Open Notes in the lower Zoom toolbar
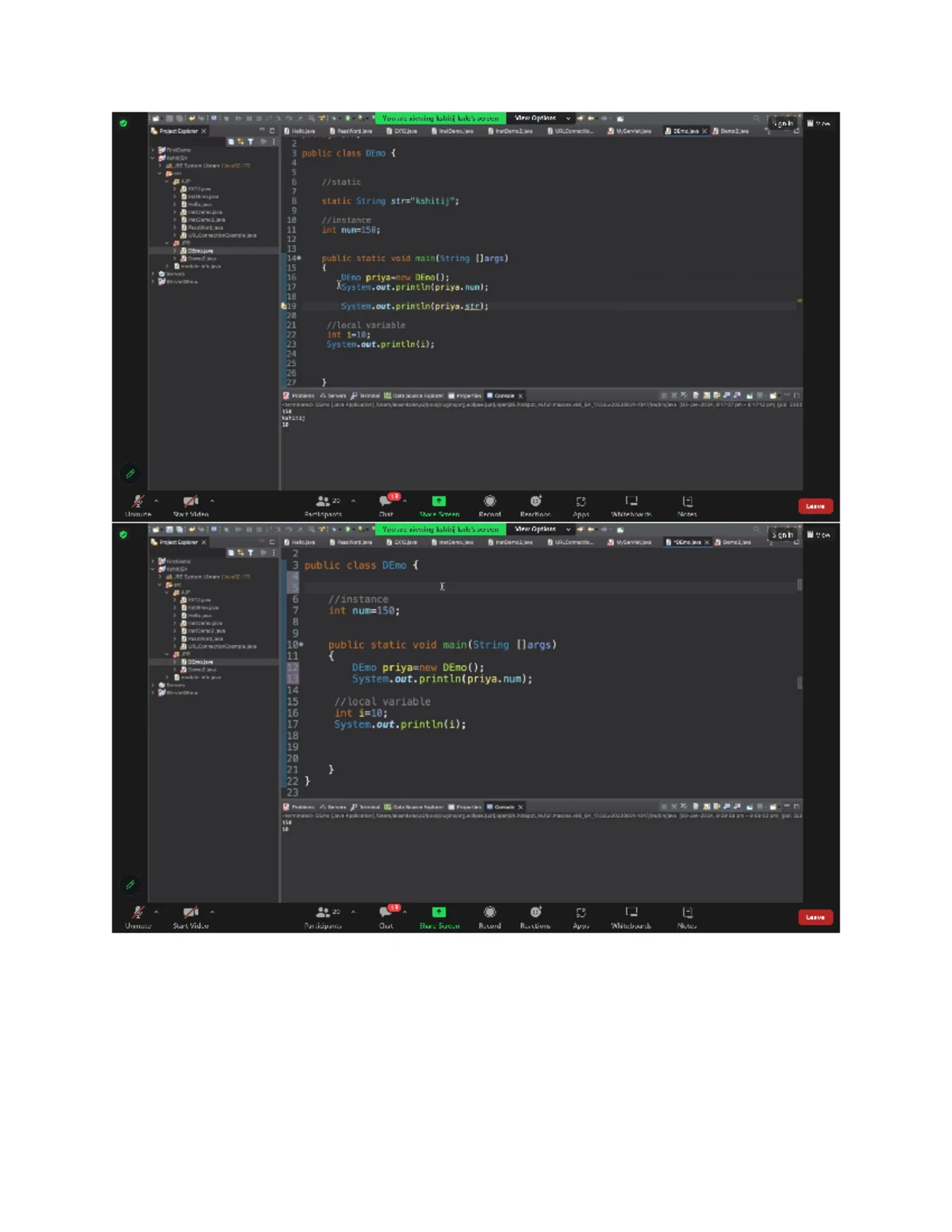The width and height of the screenshot is (952, 1232). pyautogui.click(x=688, y=912)
